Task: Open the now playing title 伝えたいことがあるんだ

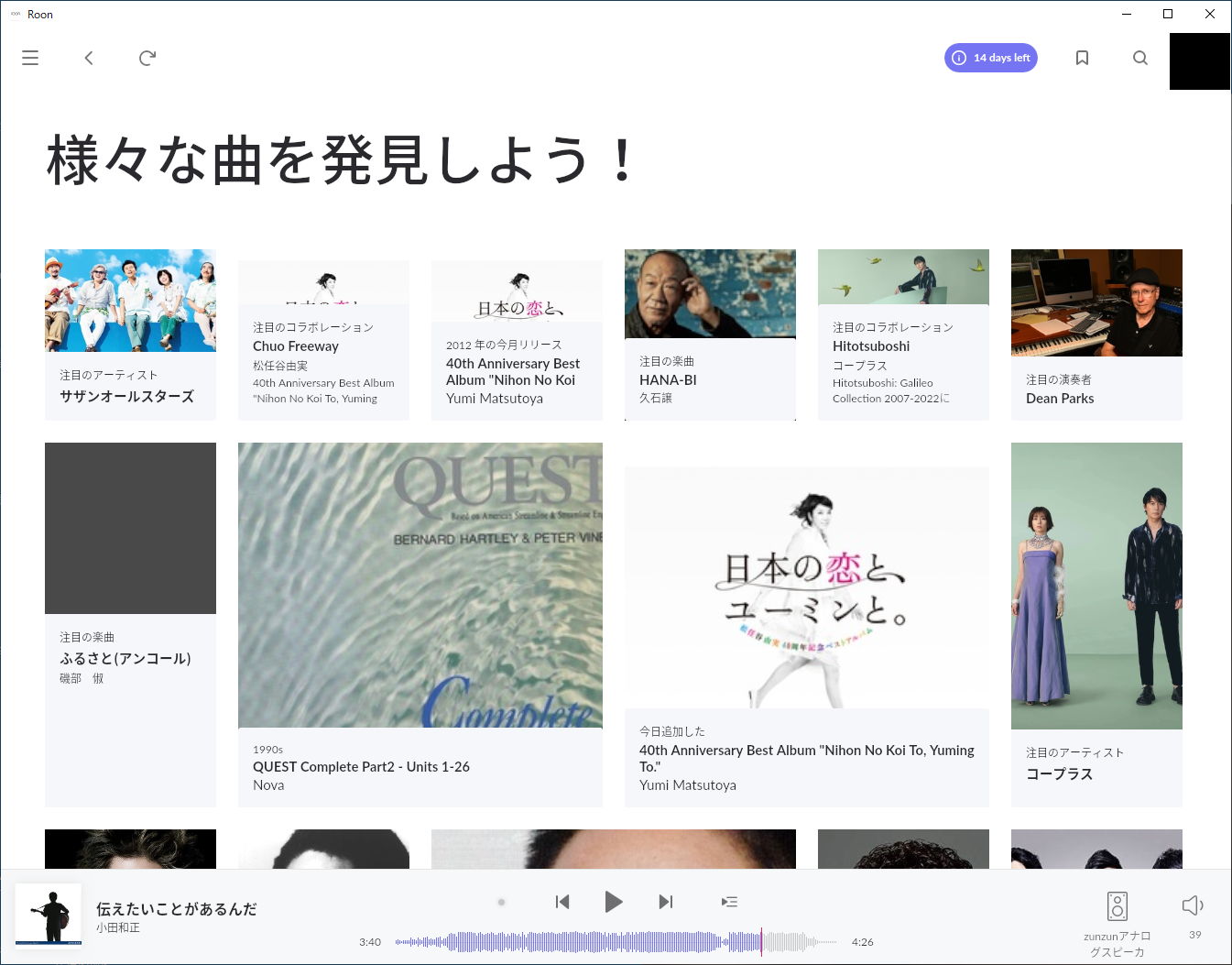Action: [177, 908]
